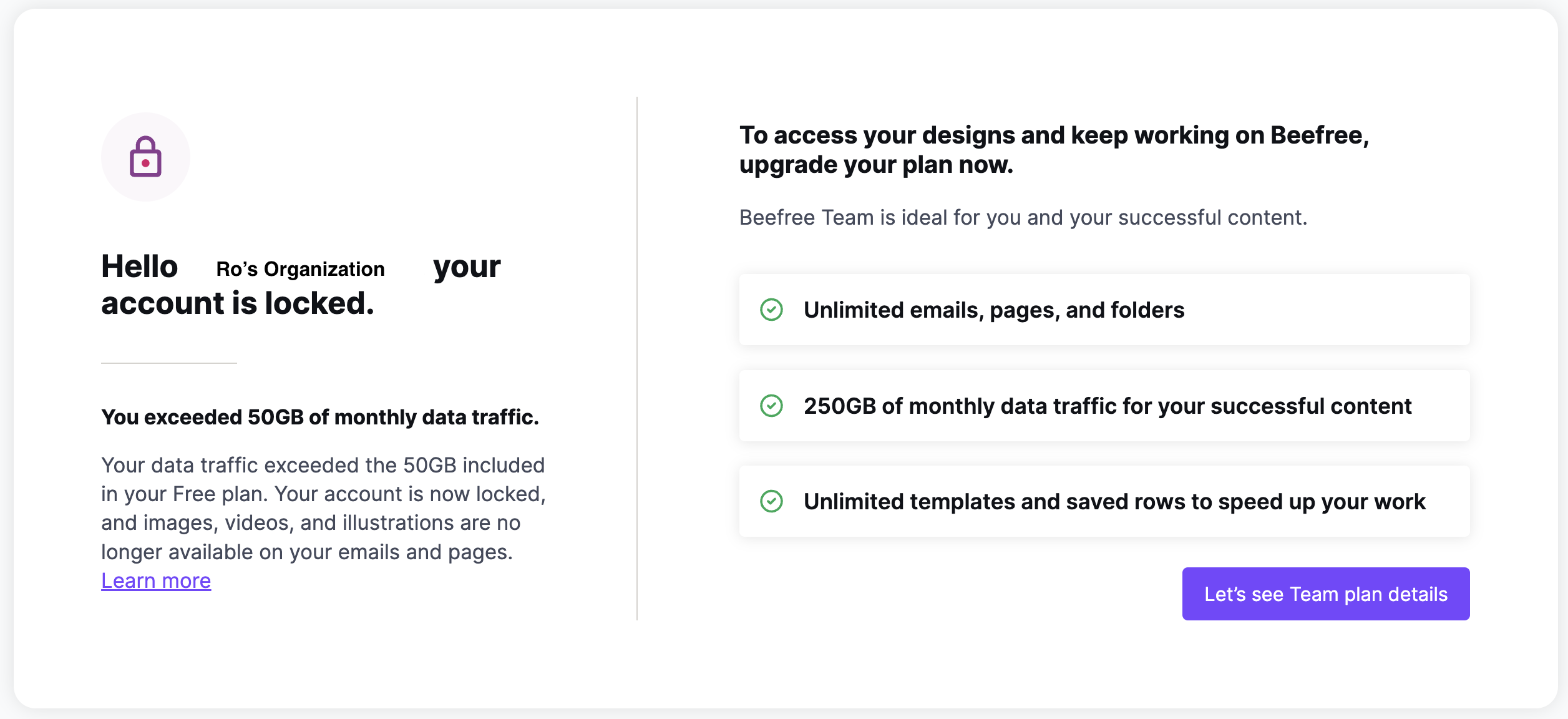Click Let's see Team plan details button
The image size is (1568, 719).
[x=1325, y=594]
